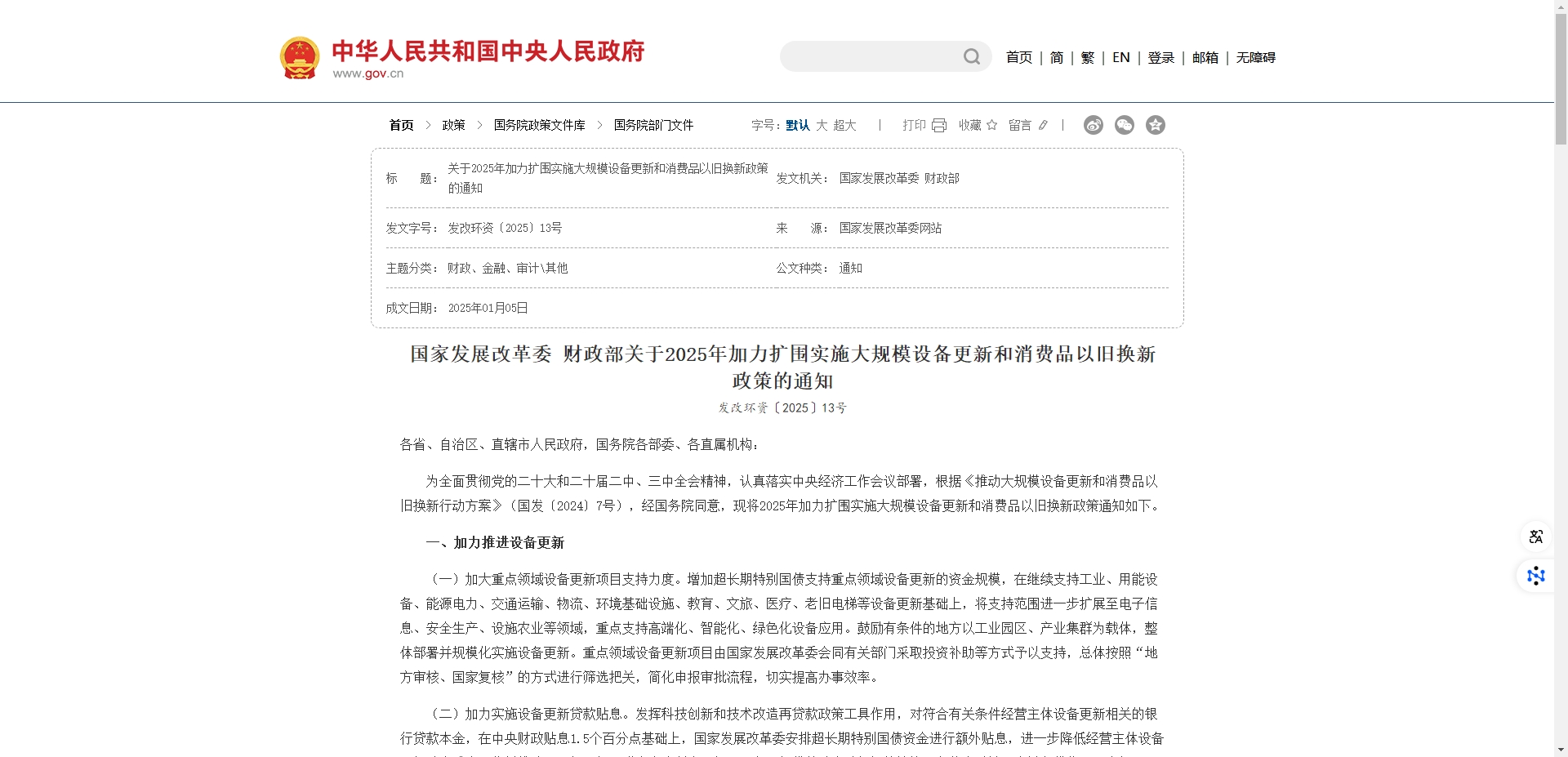This screenshot has height=757, width=1568.
Task: Click the printer icon
Action: tap(939, 125)
